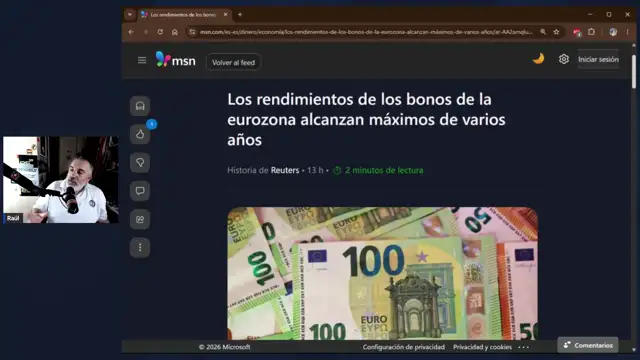The width and height of the screenshot is (640, 360).
Task: Open the MSN hamburger menu
Action: 142,61
